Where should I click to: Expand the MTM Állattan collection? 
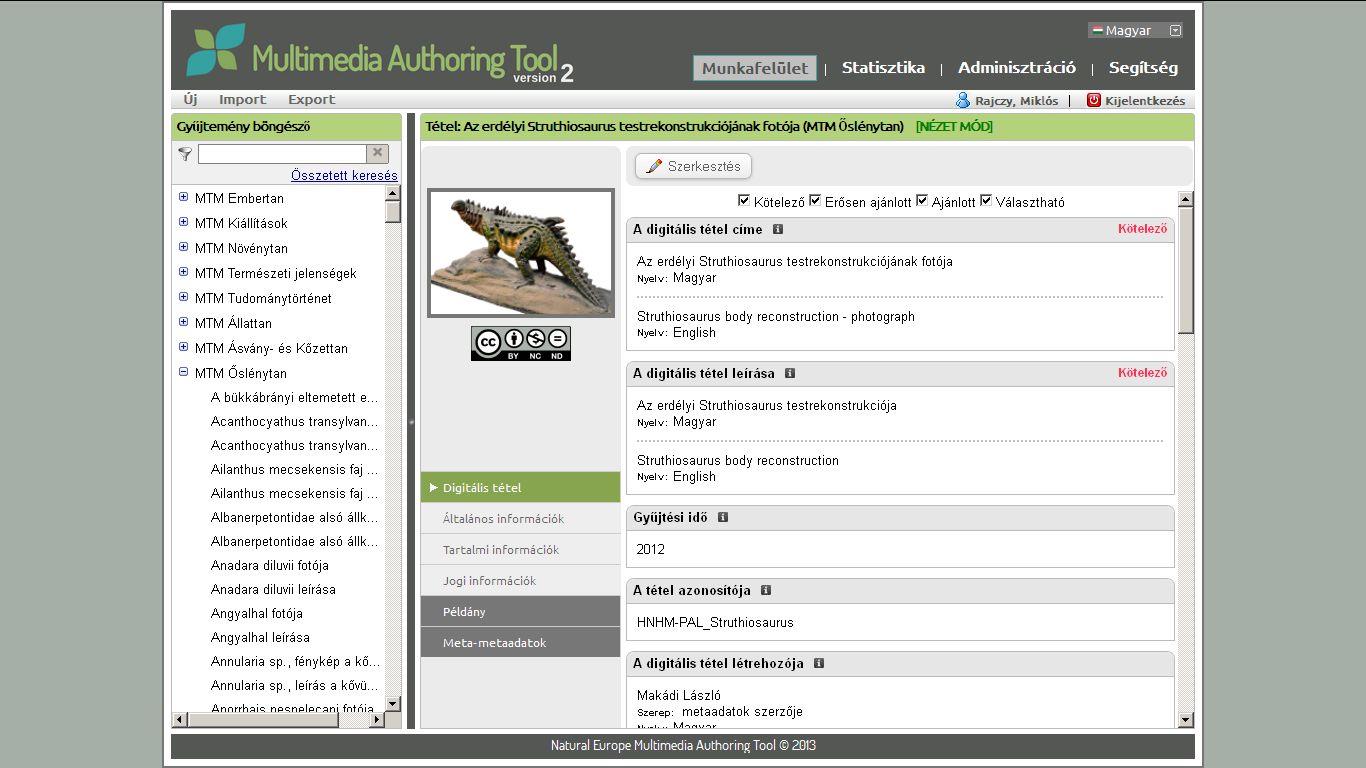pyautogui.click(x=183, y=322)
